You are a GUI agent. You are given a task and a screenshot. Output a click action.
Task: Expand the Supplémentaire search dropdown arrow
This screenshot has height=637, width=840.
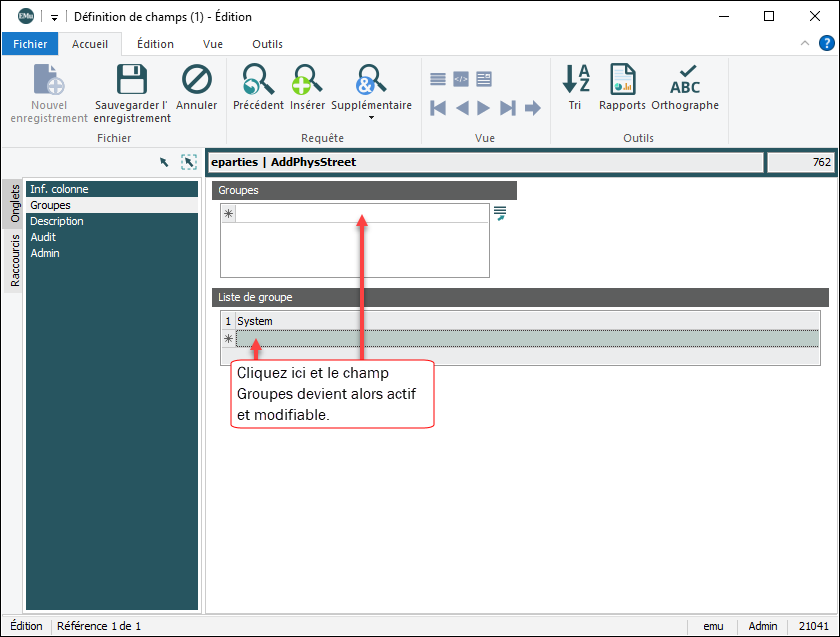371,118
